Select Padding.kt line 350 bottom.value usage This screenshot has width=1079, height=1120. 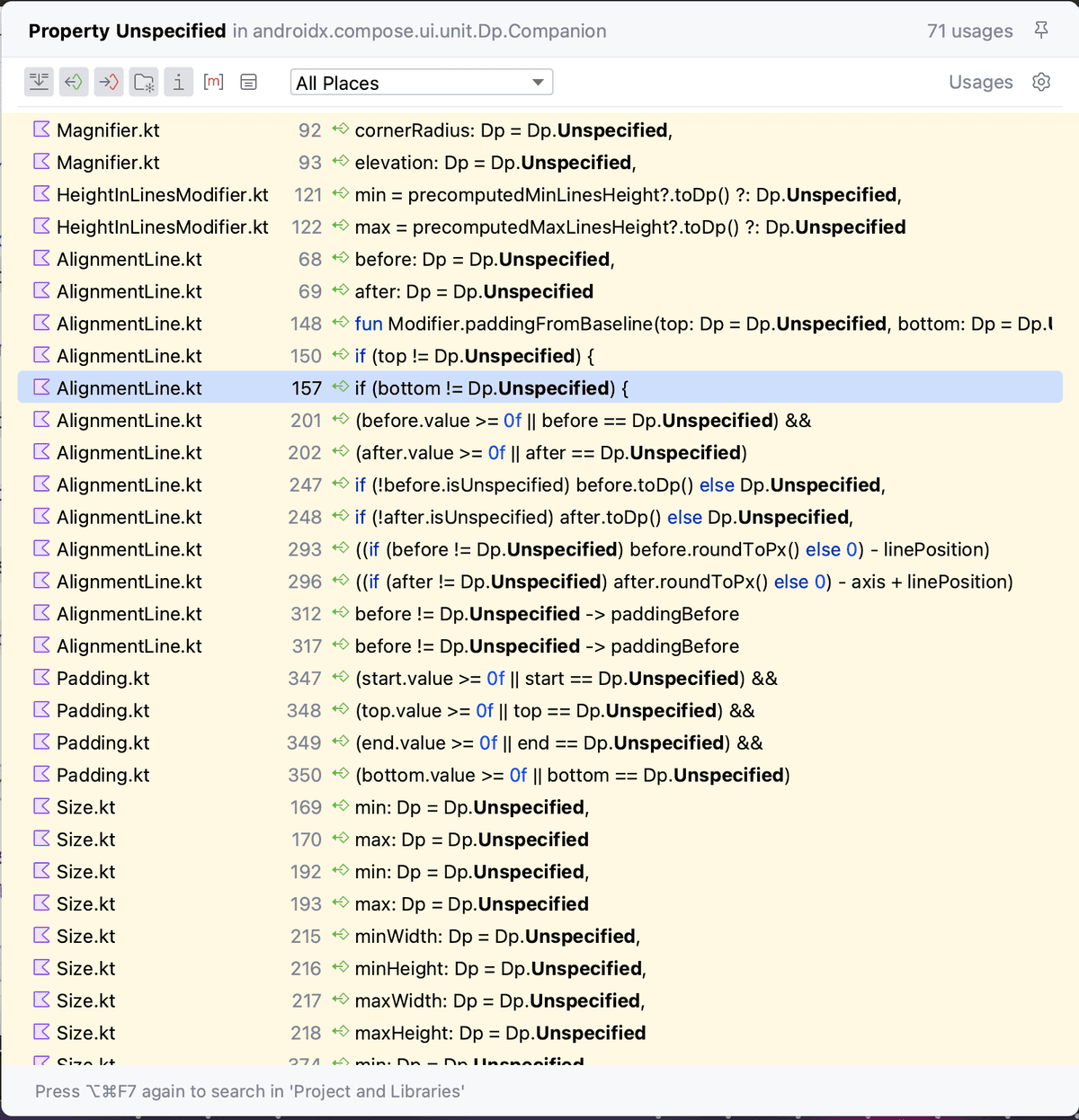pyautogui.click(x=539, y=776)
